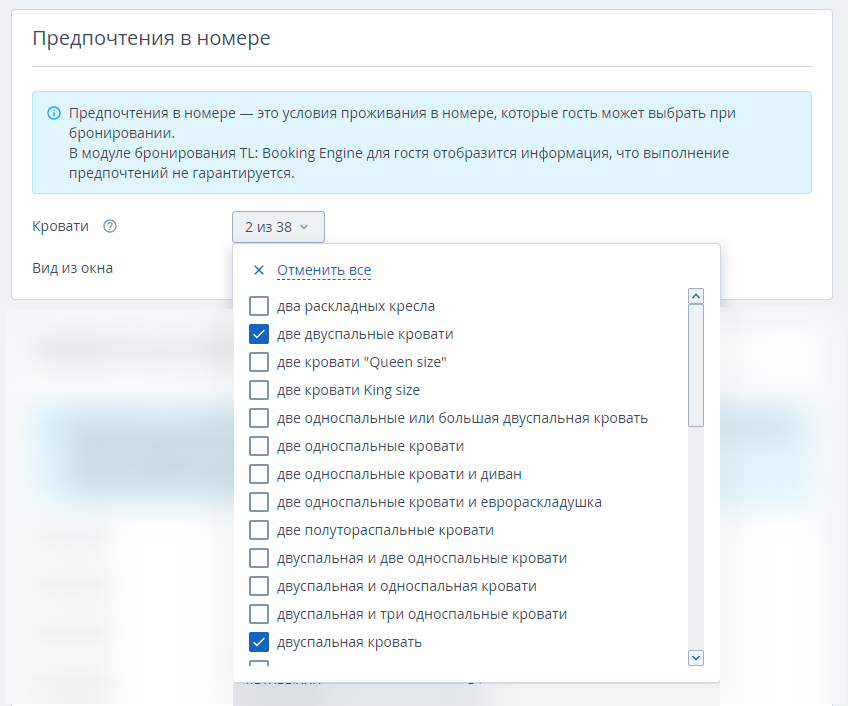Click the scroll down arrow in the list
The height and width of the screenshot is (706, 848).
tap(695, 658)
